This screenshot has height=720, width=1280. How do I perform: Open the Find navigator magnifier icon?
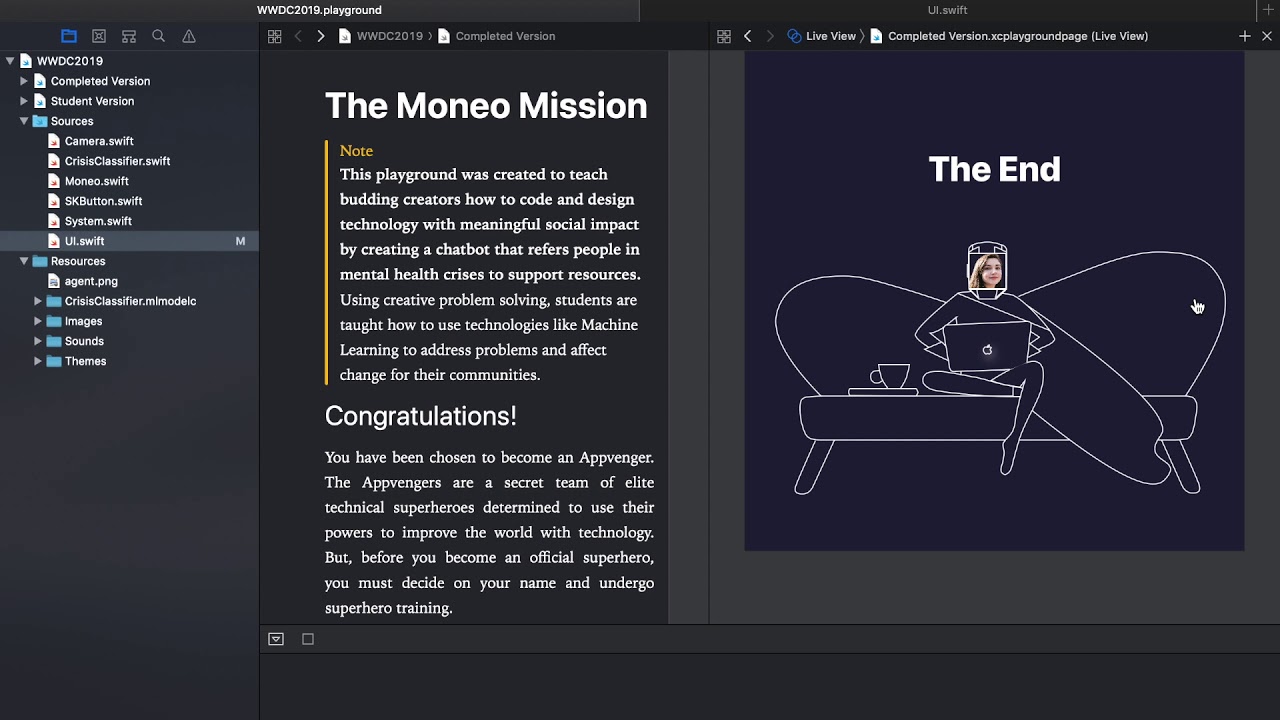point(159,36)
